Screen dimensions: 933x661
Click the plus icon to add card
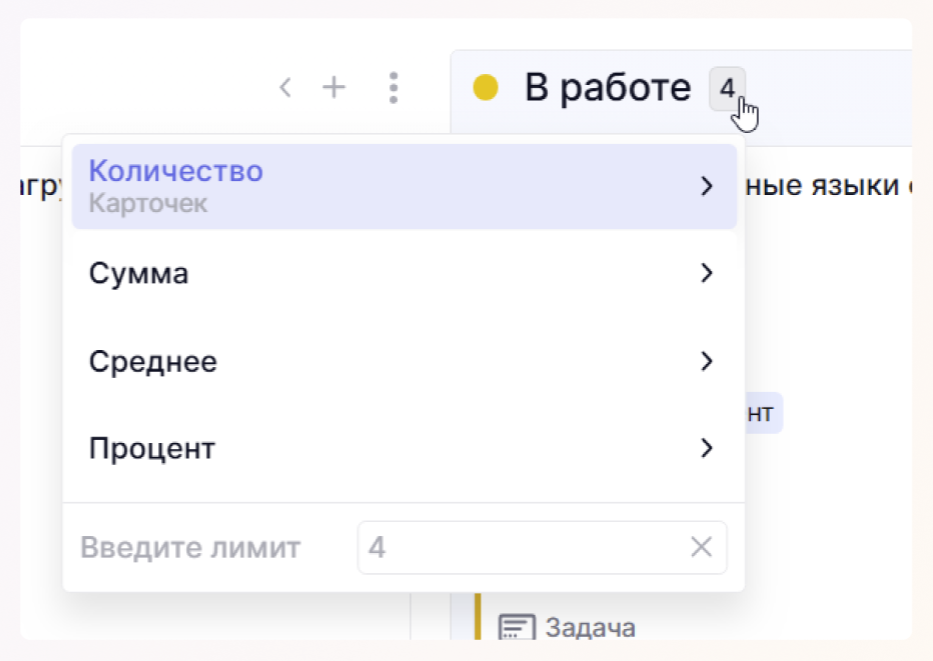(333, 88)
